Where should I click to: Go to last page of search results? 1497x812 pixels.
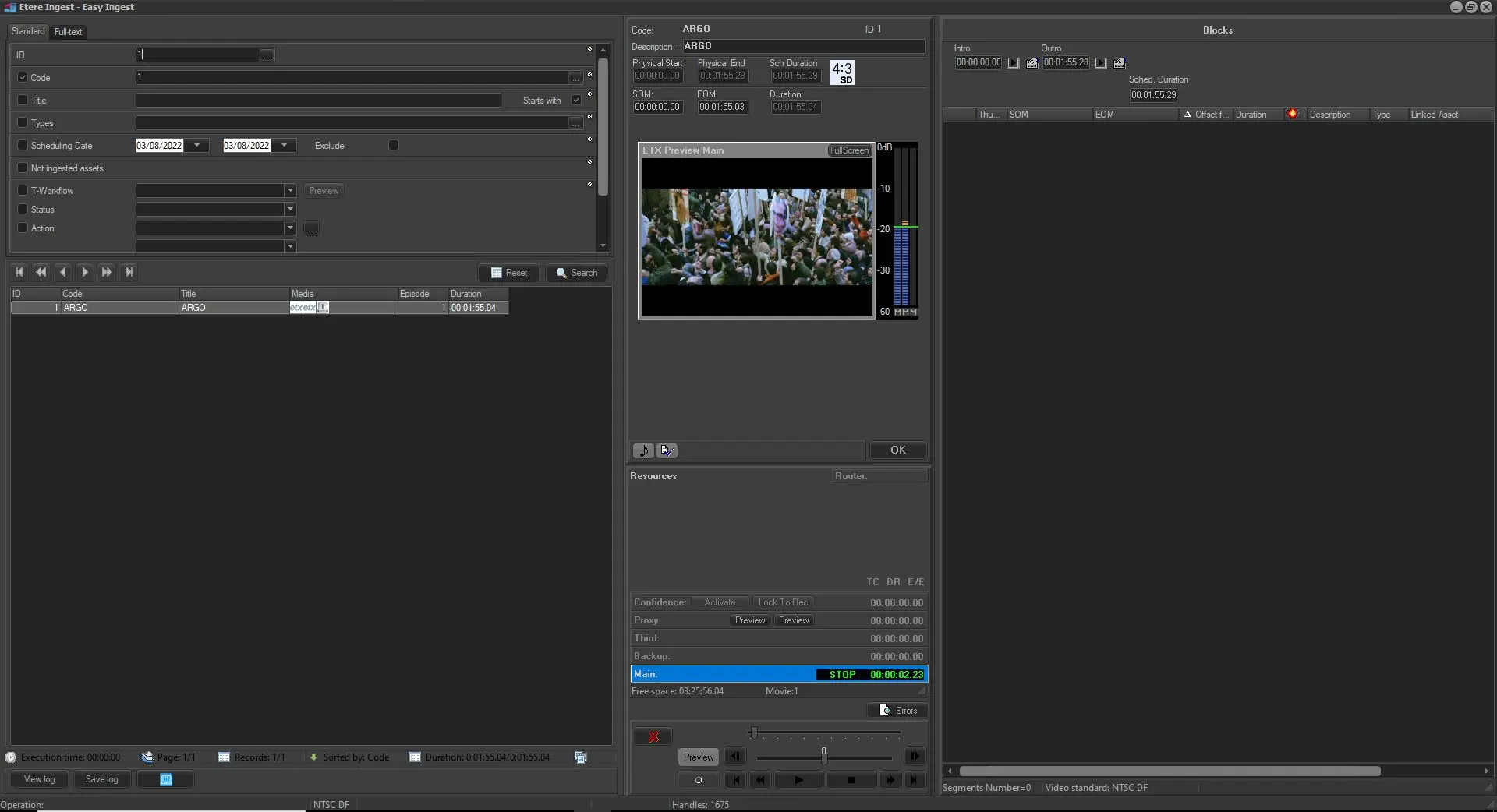pyautogui.click(x=129, y=272)
